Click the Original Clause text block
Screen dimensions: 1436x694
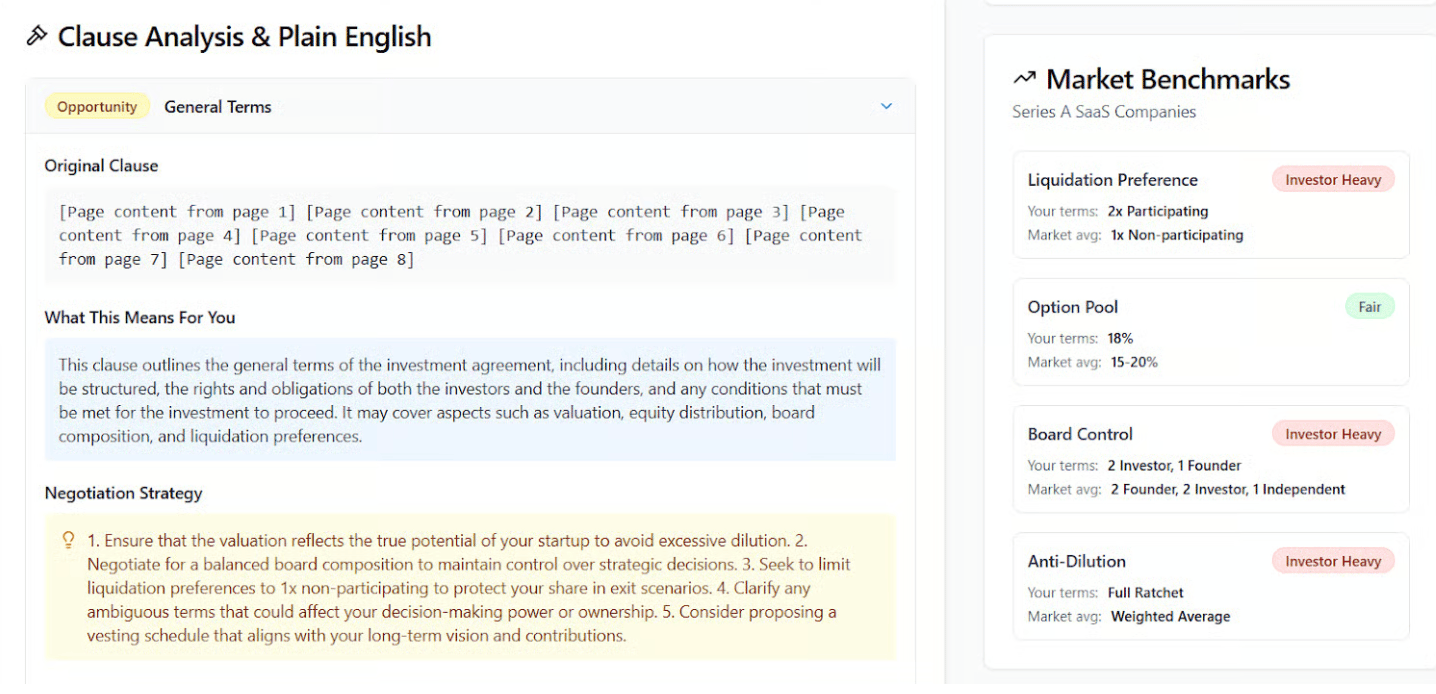[470, 236]
